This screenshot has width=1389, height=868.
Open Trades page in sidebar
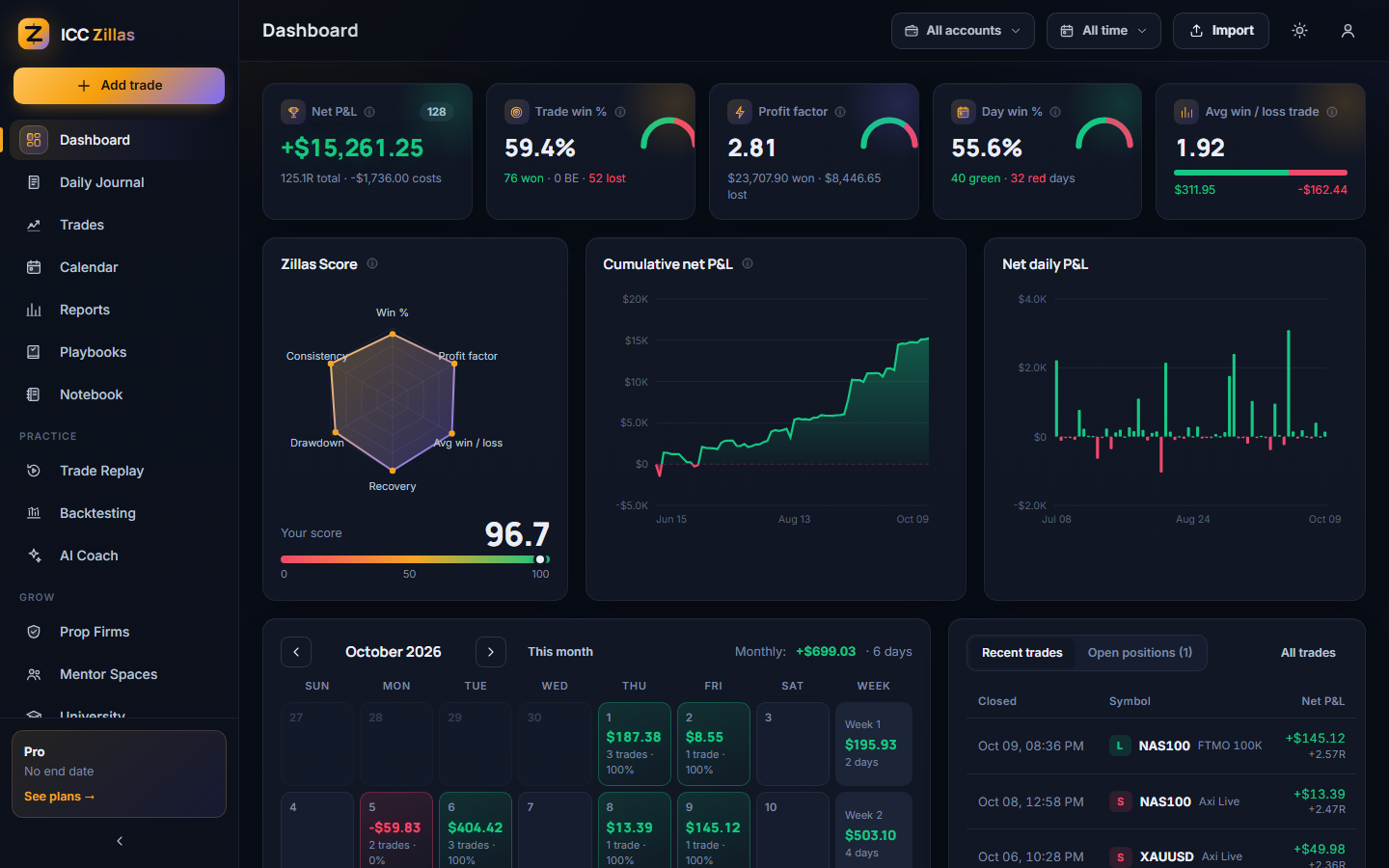click(x=119, y=225)
